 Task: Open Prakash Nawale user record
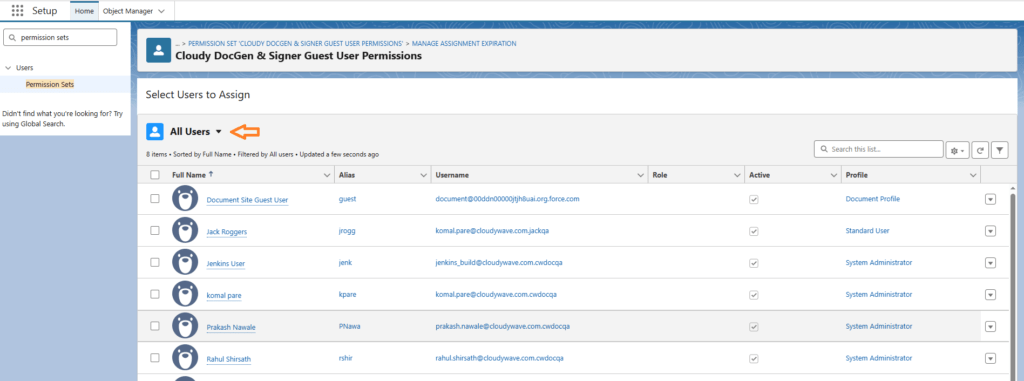coord(231,327)
